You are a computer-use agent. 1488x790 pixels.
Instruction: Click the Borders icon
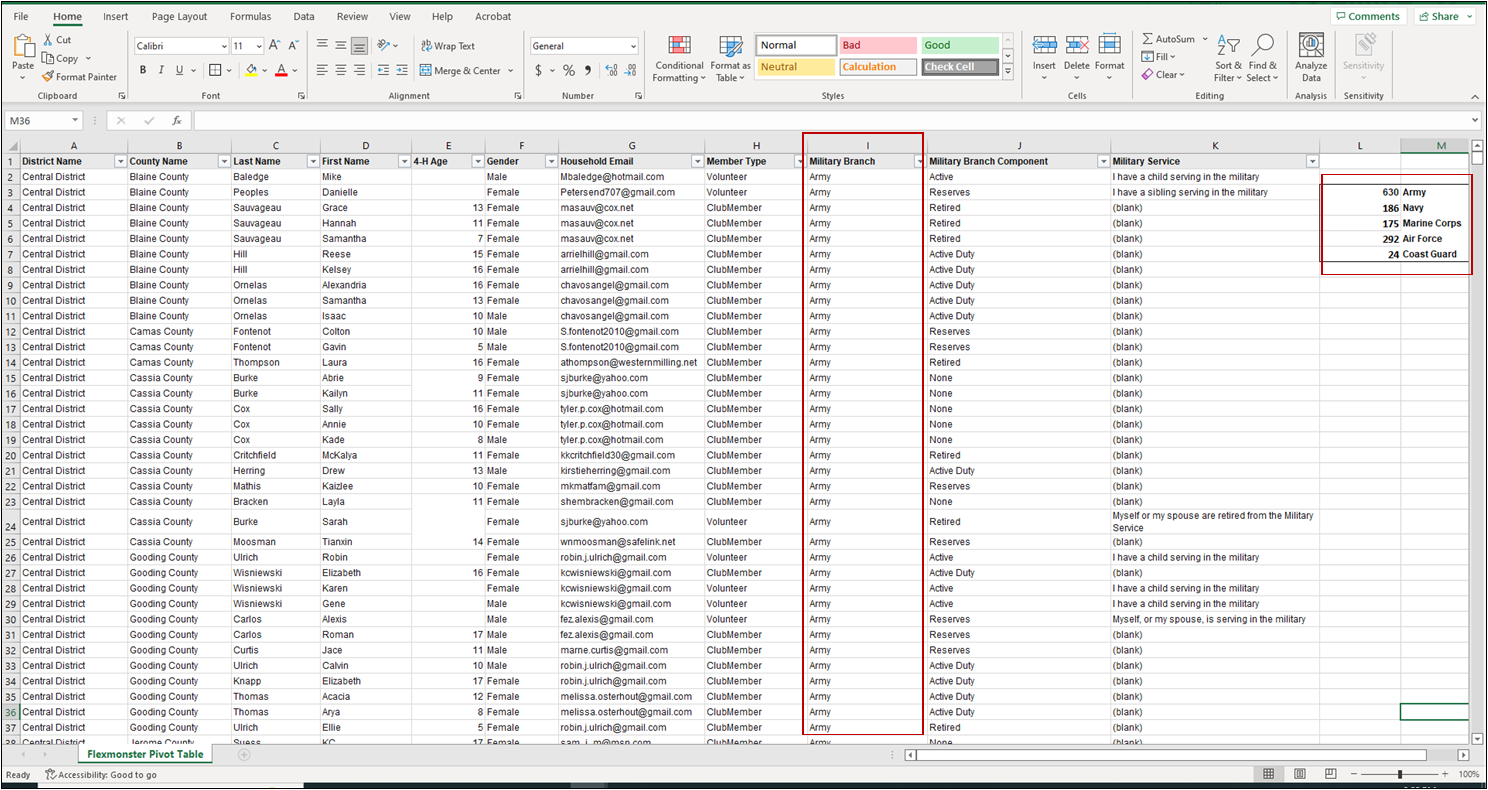[x=214, y=70]
